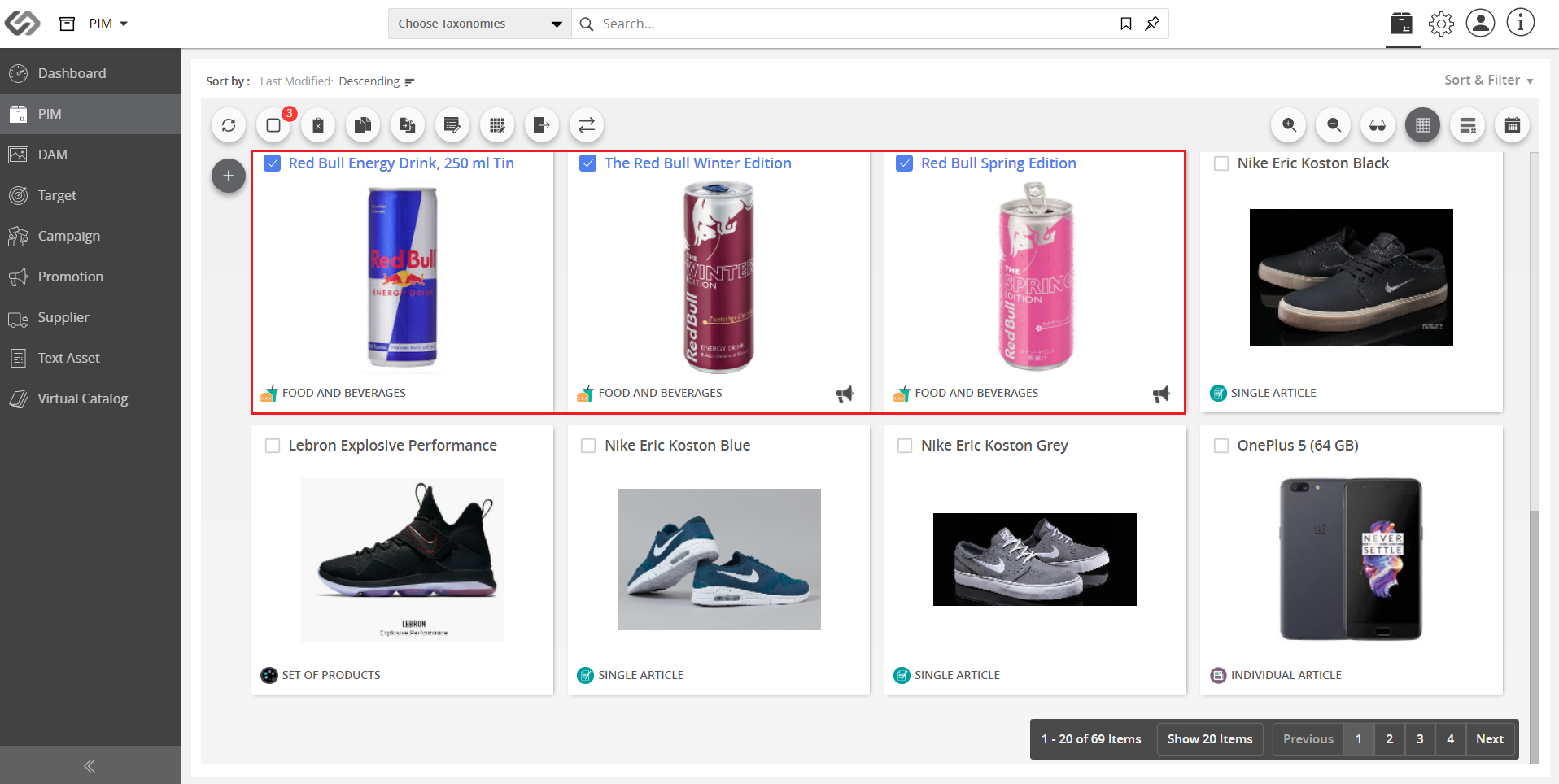The height and width of the screenshot is (784, 1559).
Task: Delete selected items with trash icon
Action: (318, 125)
